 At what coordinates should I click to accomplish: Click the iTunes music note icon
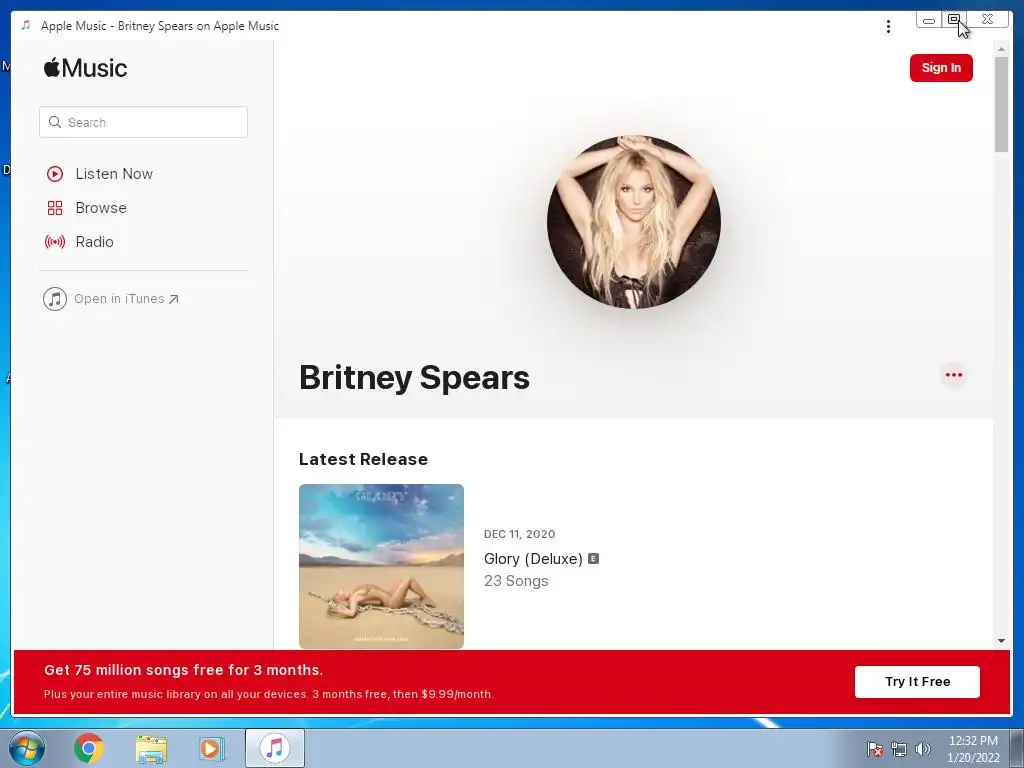[x=55, y=299]
